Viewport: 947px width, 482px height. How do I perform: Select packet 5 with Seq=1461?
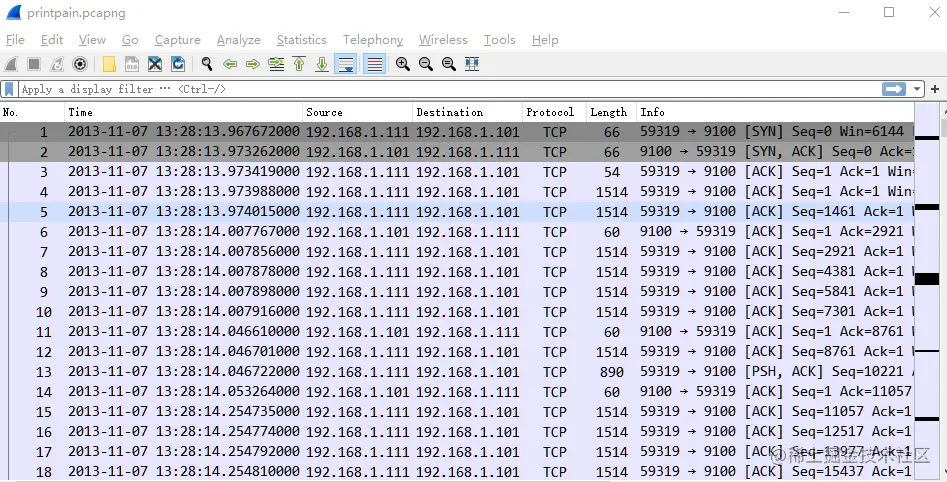tap(457, 211)
